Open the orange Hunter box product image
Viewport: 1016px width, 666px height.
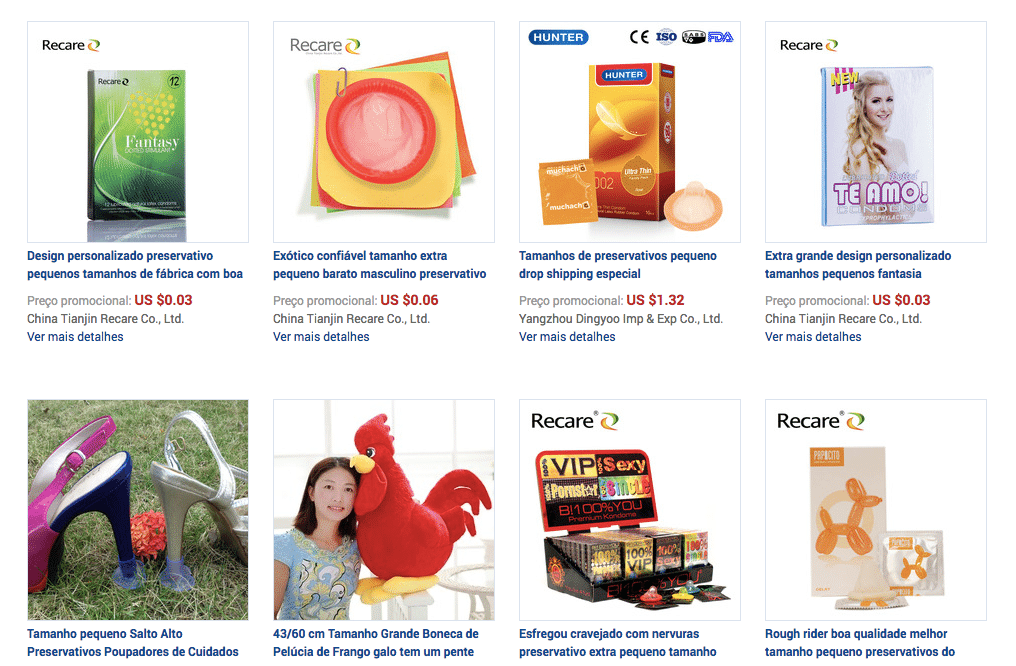click(629, 132)
